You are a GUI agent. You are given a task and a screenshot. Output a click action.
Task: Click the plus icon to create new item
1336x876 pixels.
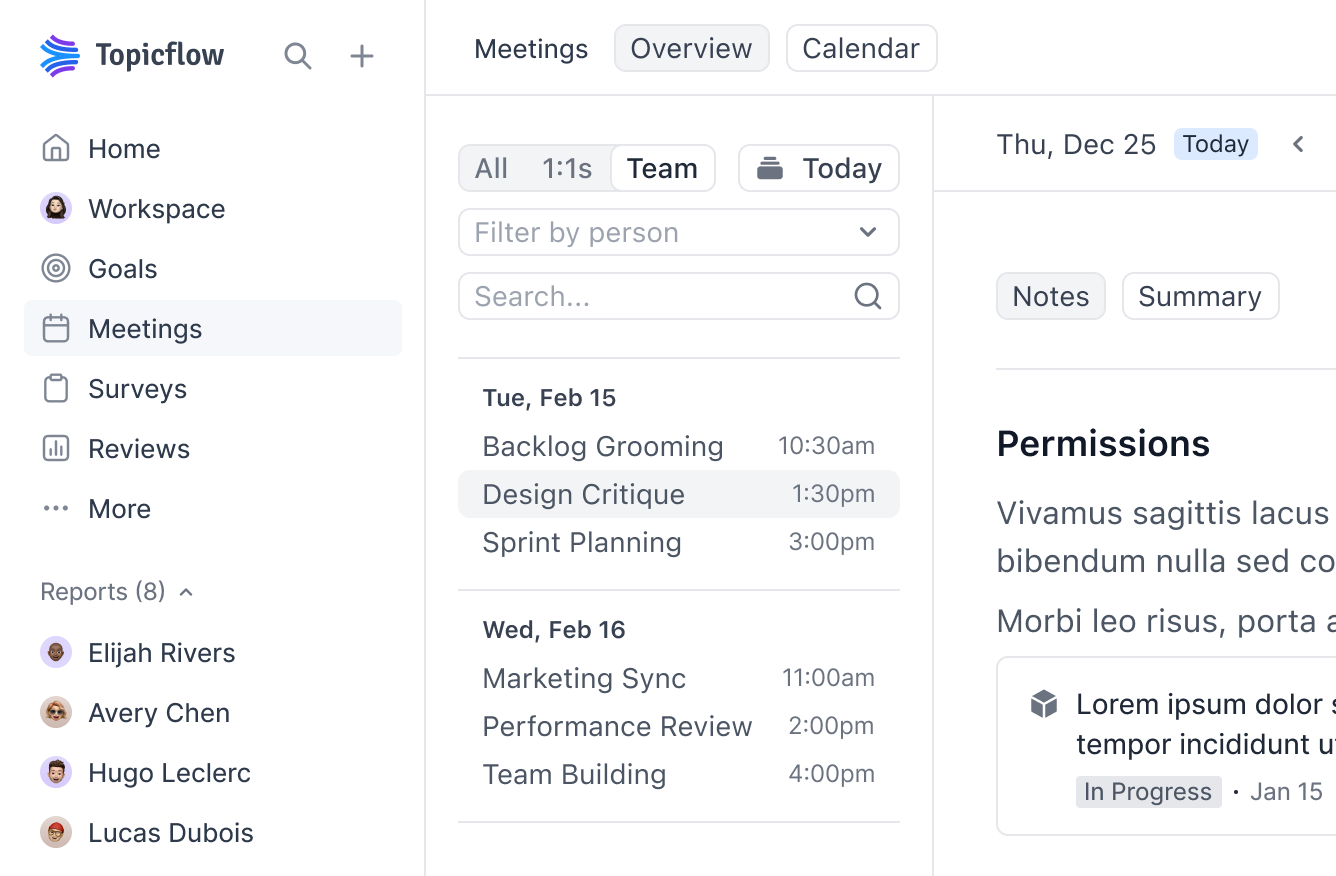(x=361, y=56)
